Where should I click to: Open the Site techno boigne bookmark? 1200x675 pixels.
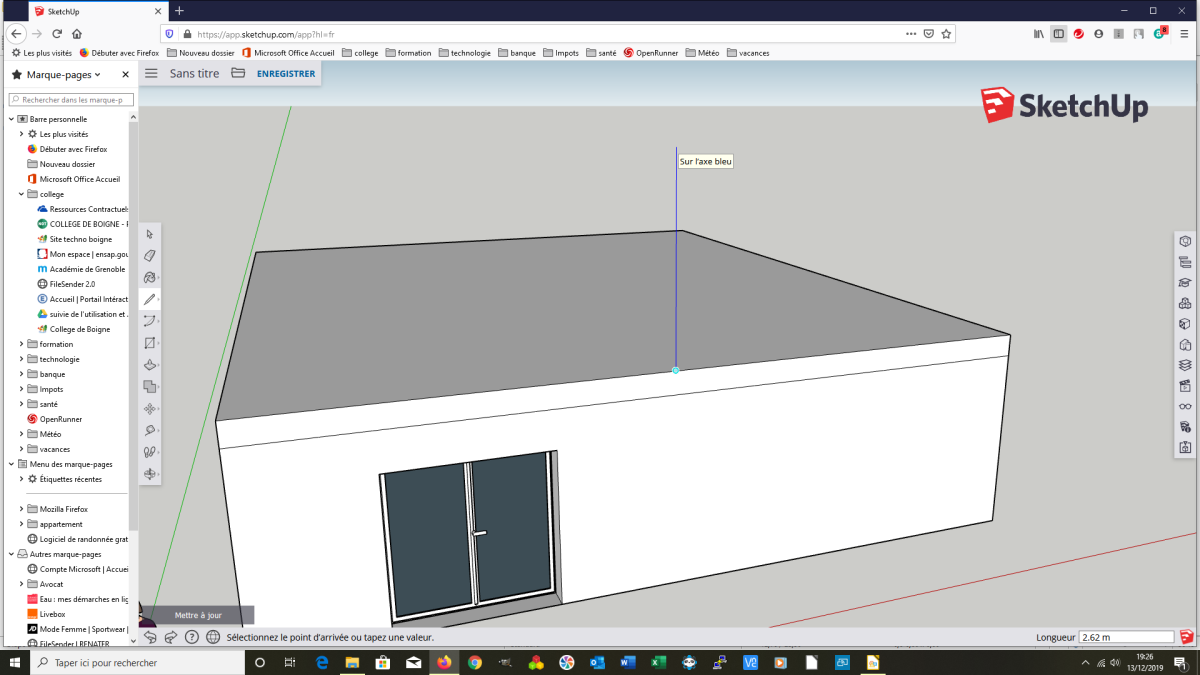tap(81, 239)
